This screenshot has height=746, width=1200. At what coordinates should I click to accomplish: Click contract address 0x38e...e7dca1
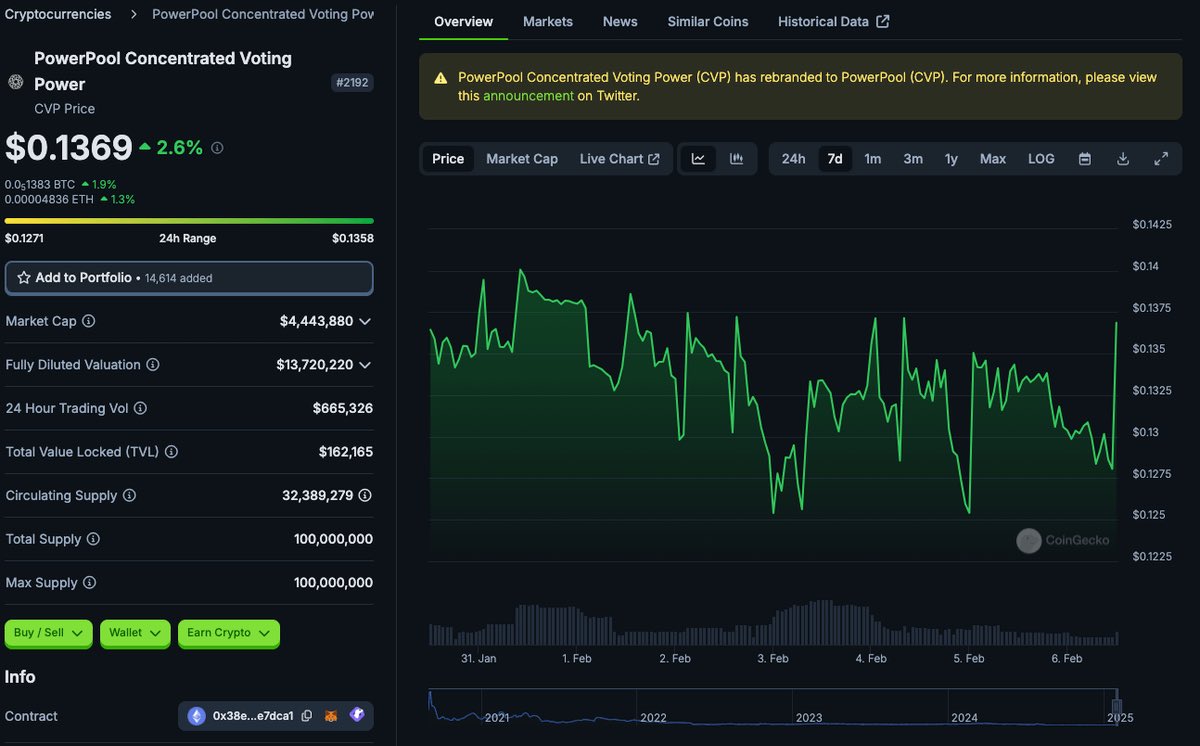pyautogui.click(x=253, y=716)
